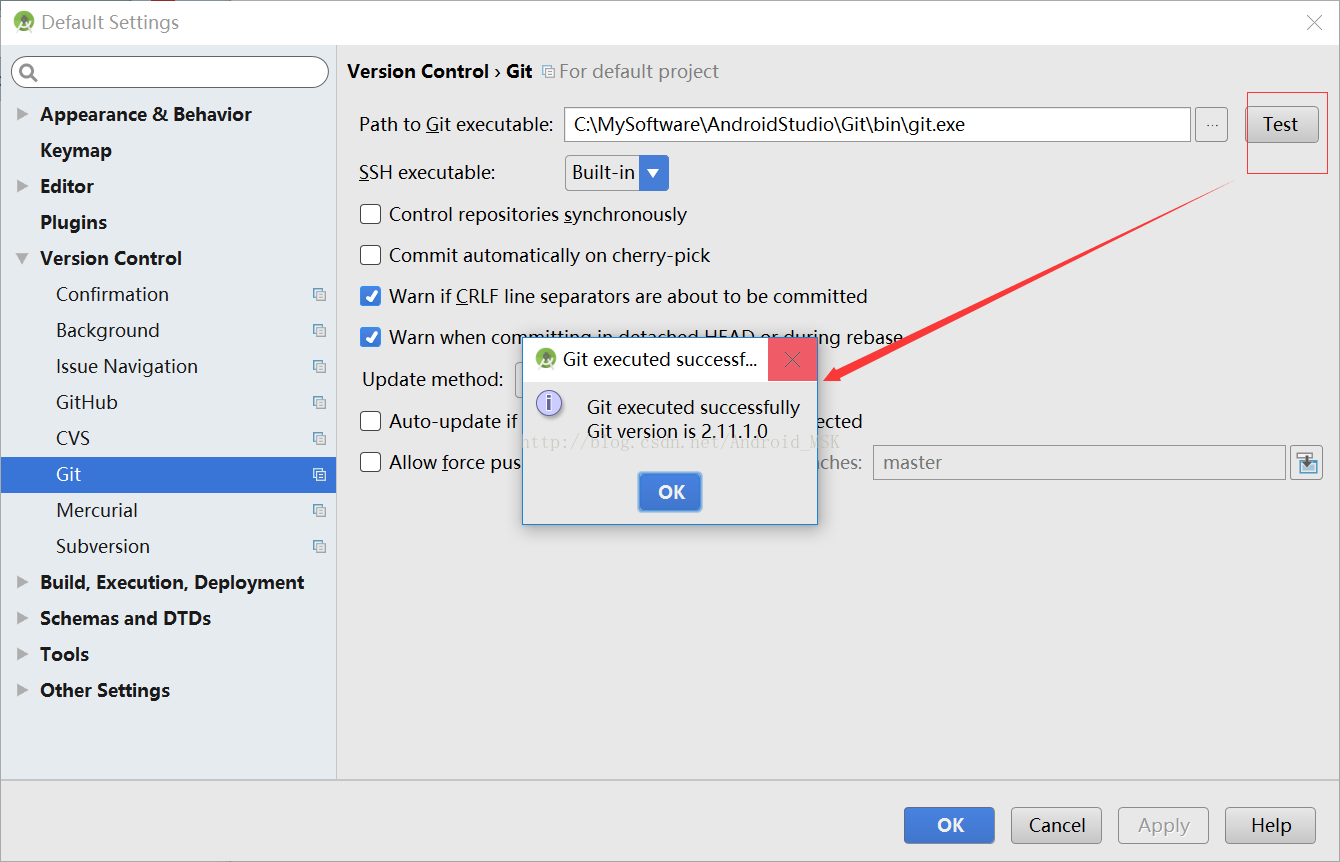The image size is (1340, 862).
Task: Click per-project icon next to Subversion
Action: pos(319,546)
